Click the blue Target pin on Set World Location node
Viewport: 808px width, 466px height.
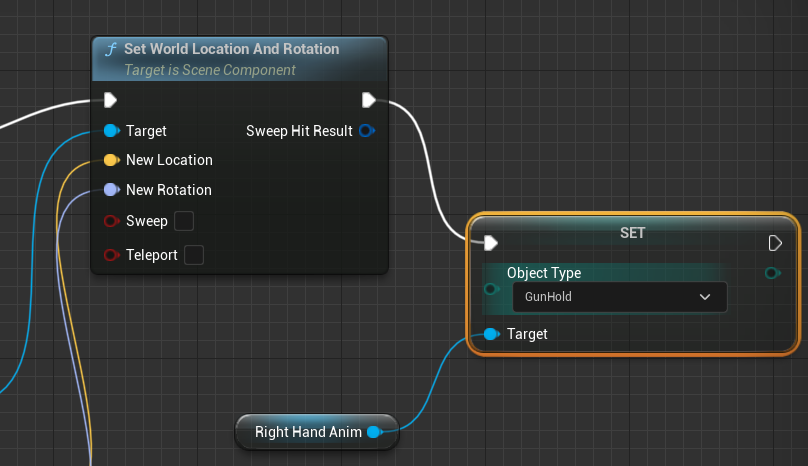click(110, 131)
